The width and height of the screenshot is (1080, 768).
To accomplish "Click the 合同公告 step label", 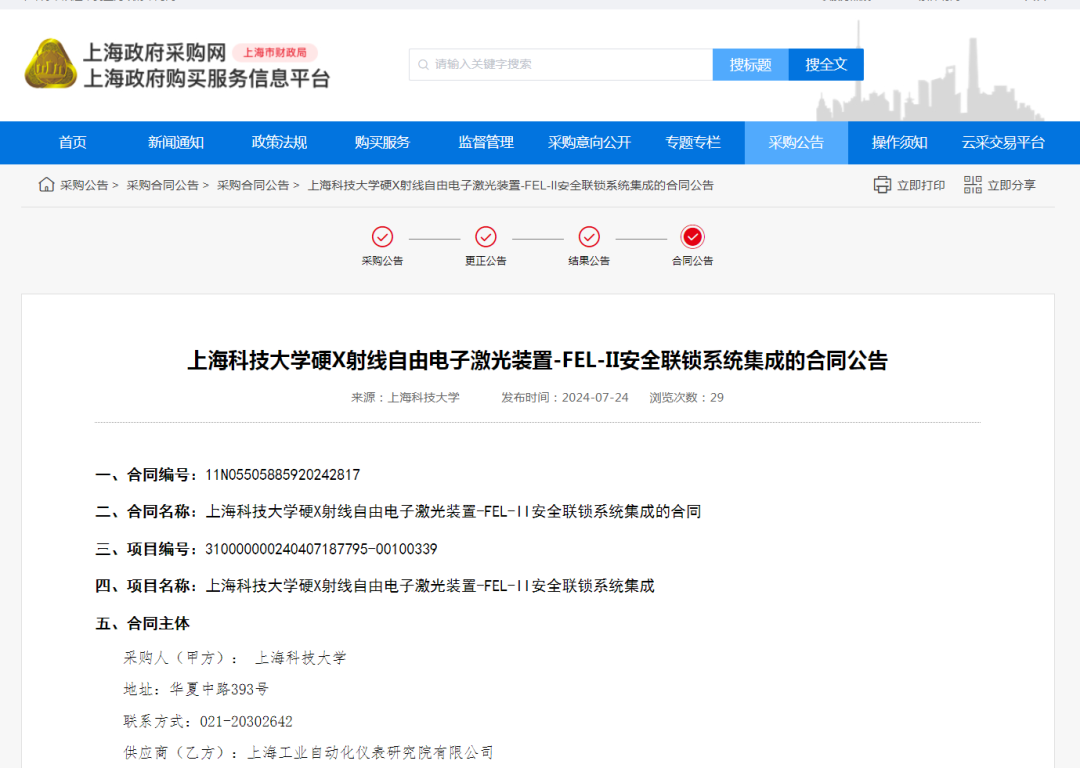I will tap(692, 261).
